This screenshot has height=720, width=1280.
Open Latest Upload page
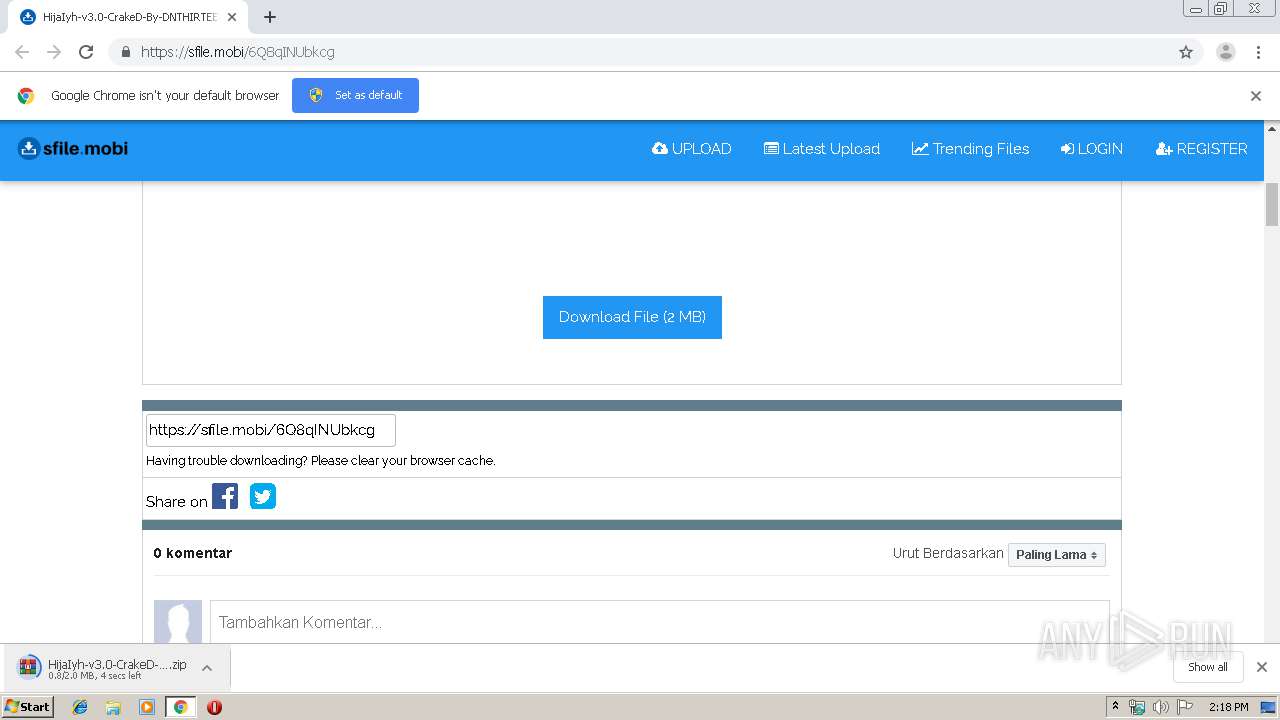[822, 149]
